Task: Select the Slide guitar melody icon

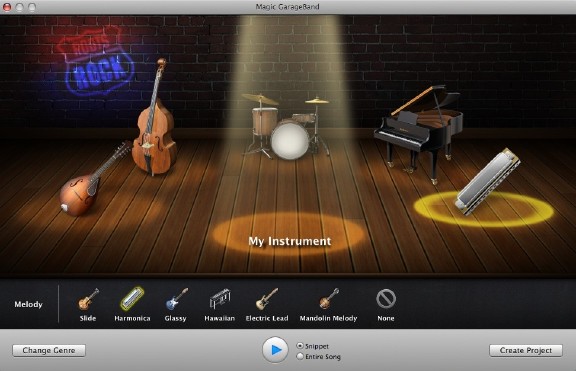Action: 88,299
